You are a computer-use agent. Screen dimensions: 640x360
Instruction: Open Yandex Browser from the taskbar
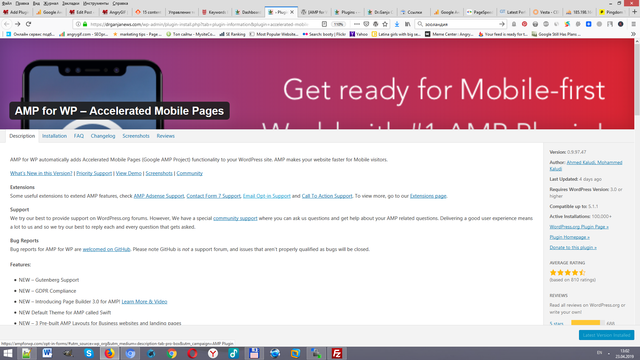213,353
